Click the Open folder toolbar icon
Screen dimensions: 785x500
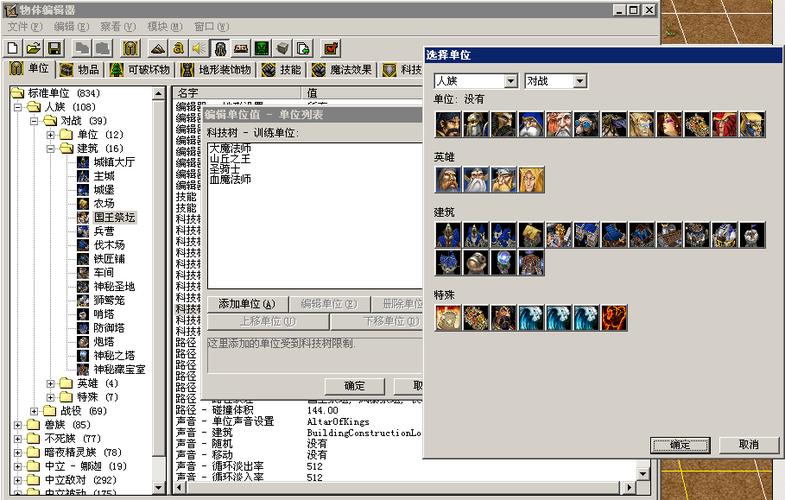[33, 48]
